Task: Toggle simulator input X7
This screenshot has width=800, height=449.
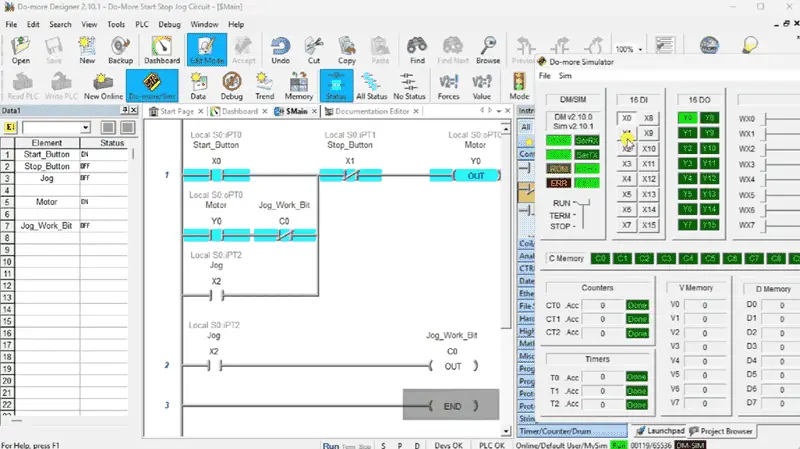Action: coord(627,225)
